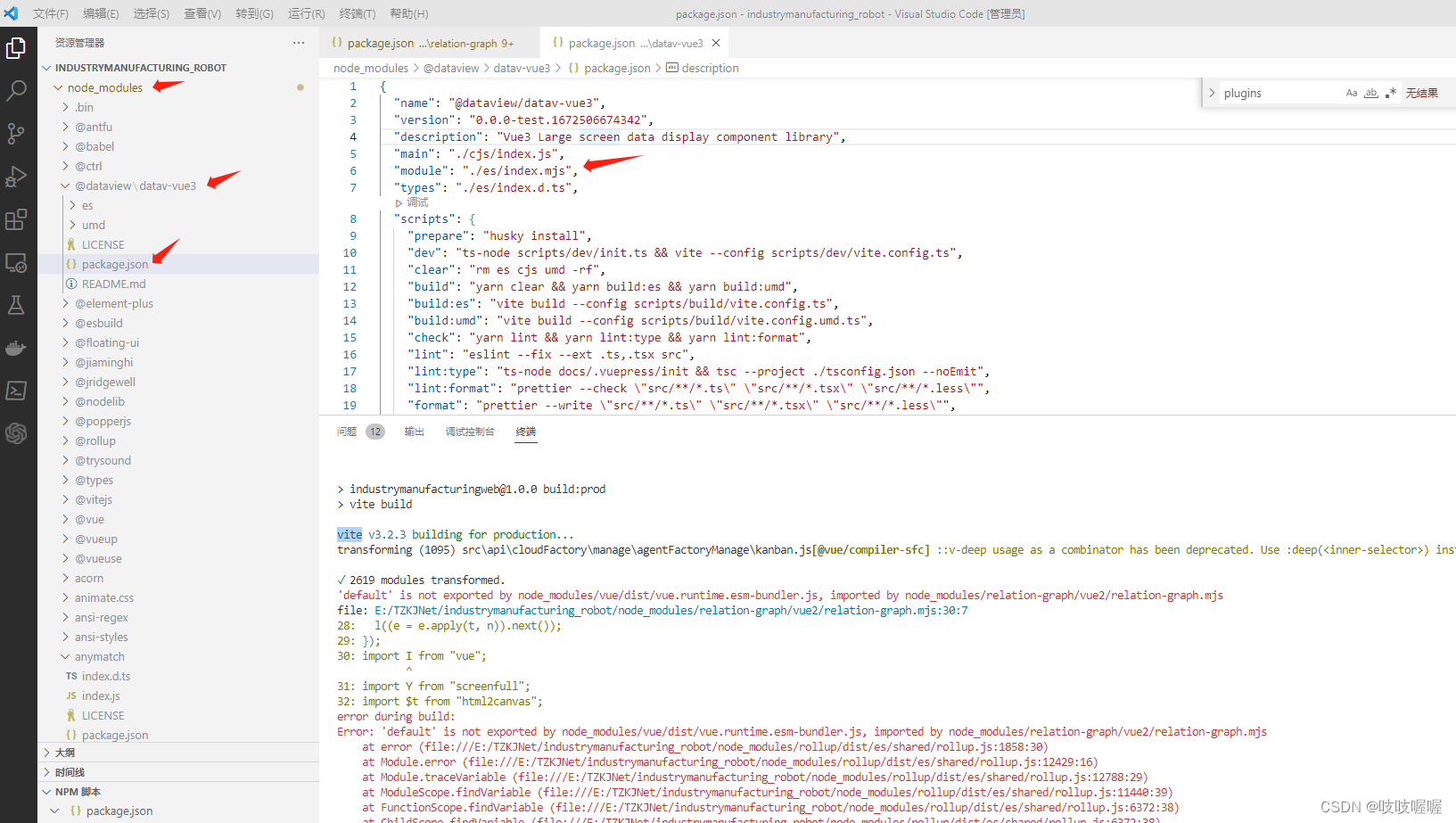Click @dataview breadcrumb segment
1456x823 pixels.
tap(451, 68)
